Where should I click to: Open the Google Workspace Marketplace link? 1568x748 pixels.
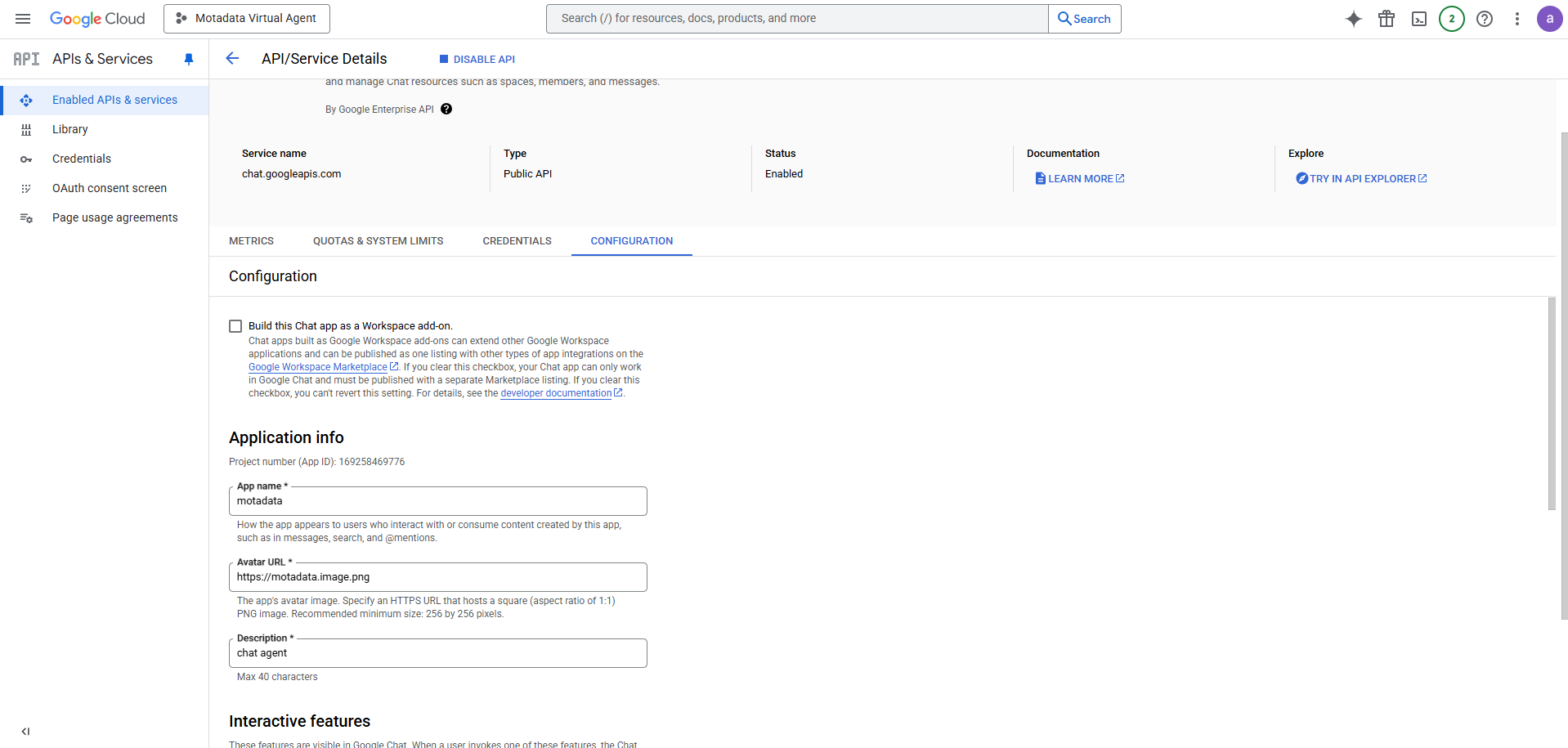(x=318, y=367)
